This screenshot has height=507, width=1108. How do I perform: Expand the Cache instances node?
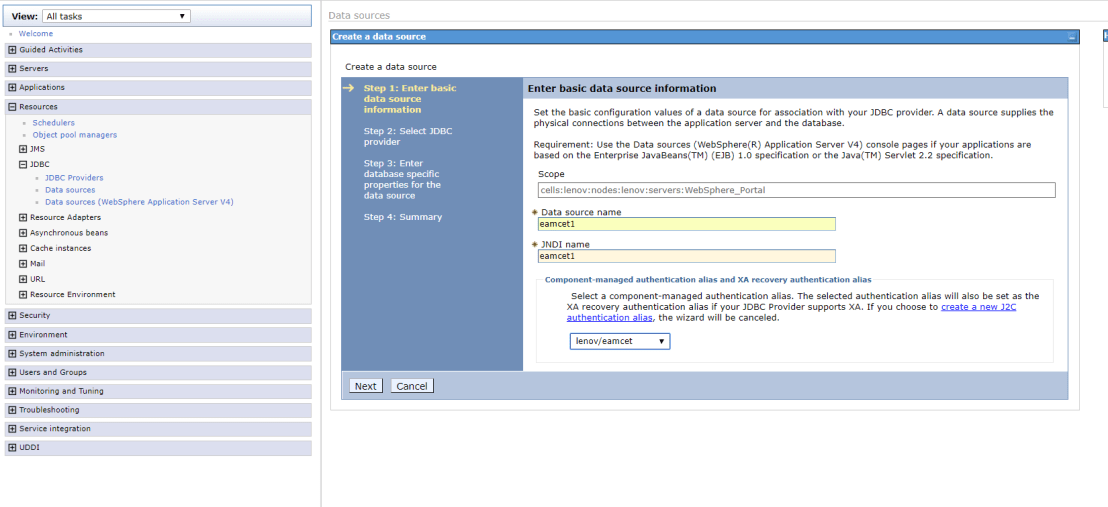pyautogui.click(x=23, y=248)
